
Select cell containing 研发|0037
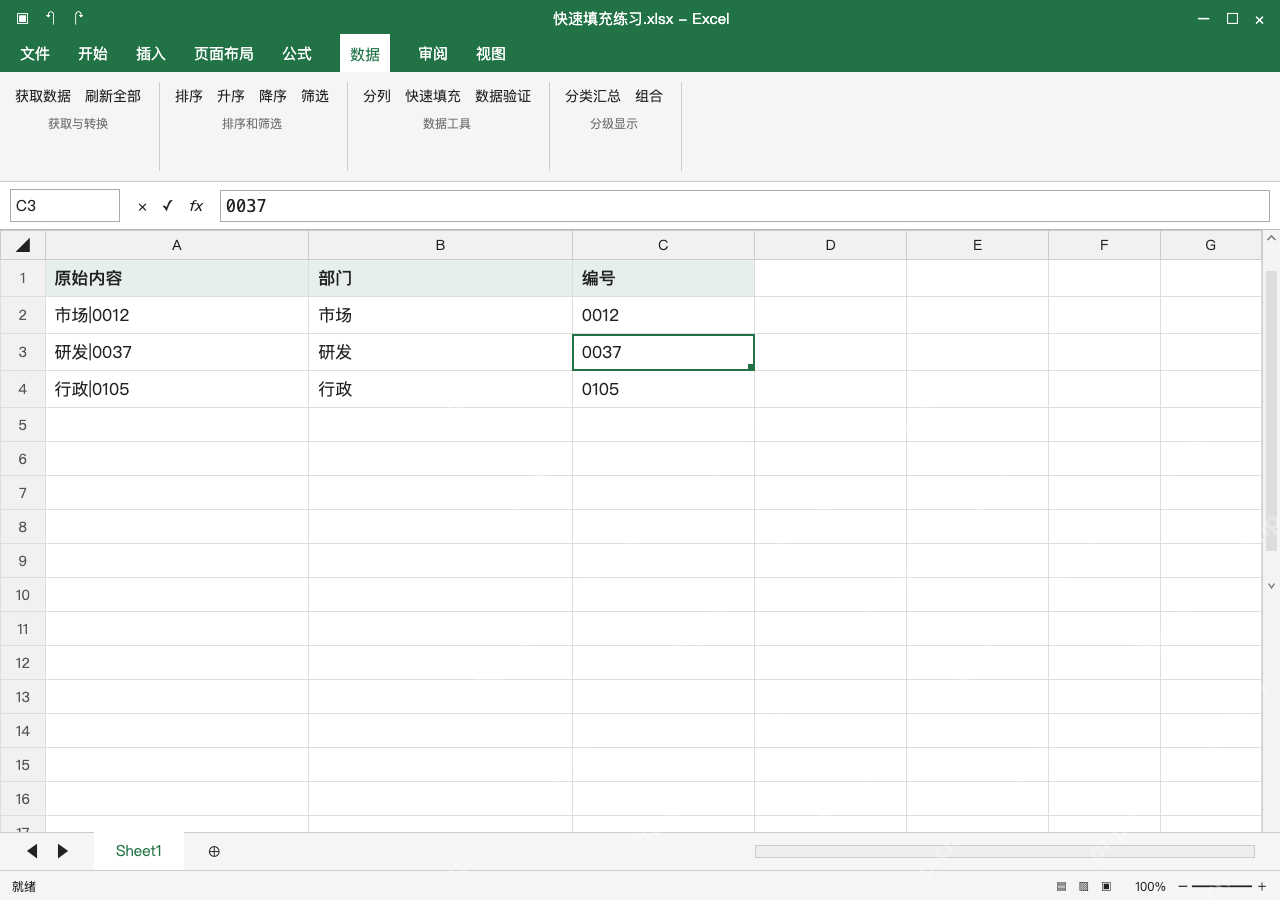(177, 352)
